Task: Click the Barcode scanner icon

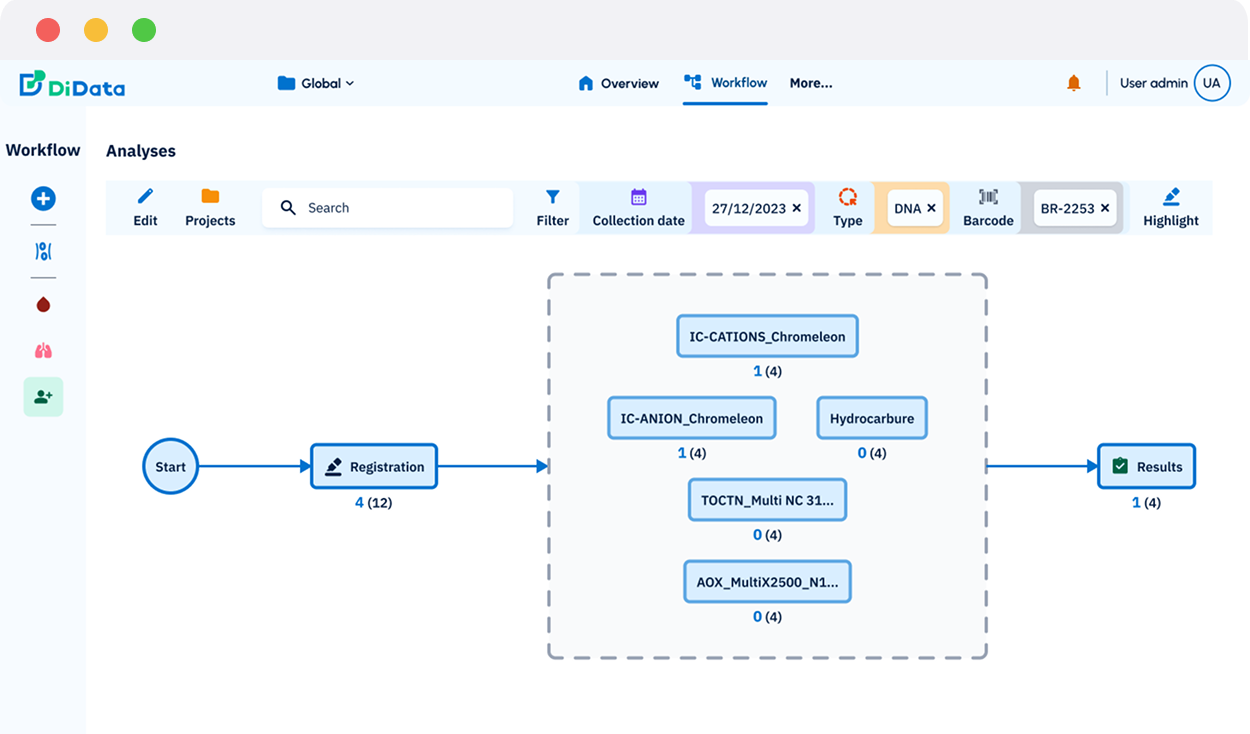Action: (x=986, y=207)
